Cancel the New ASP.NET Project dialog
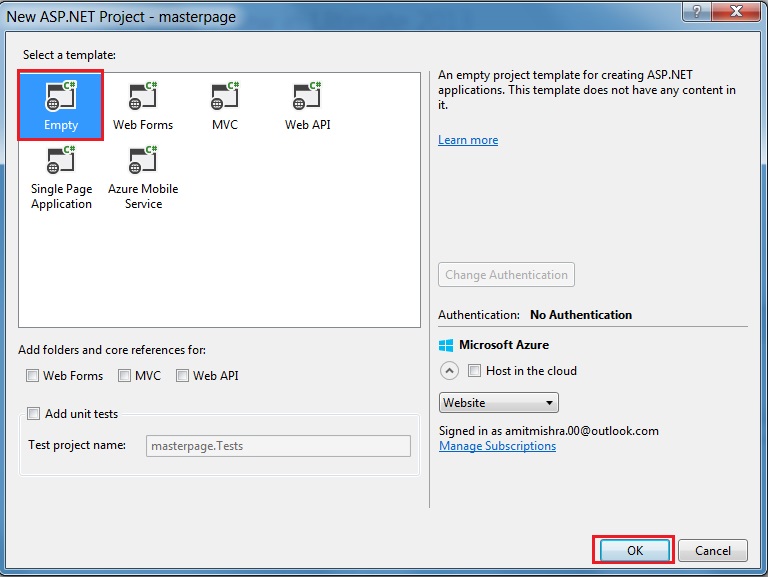The height and width of the screenshot is (577, 768). point(713,551)
